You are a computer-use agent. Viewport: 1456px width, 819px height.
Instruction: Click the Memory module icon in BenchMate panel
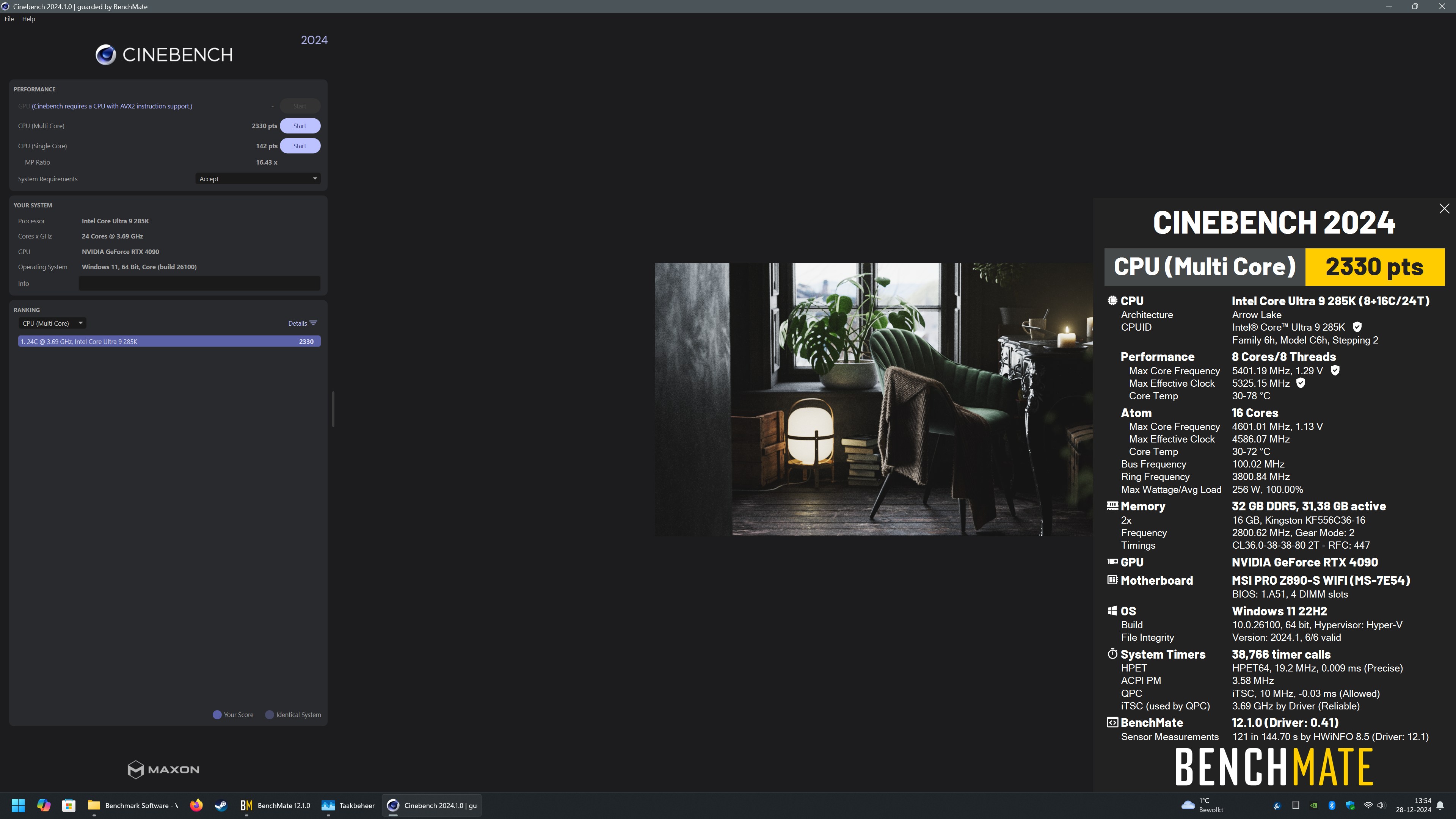1112,506
